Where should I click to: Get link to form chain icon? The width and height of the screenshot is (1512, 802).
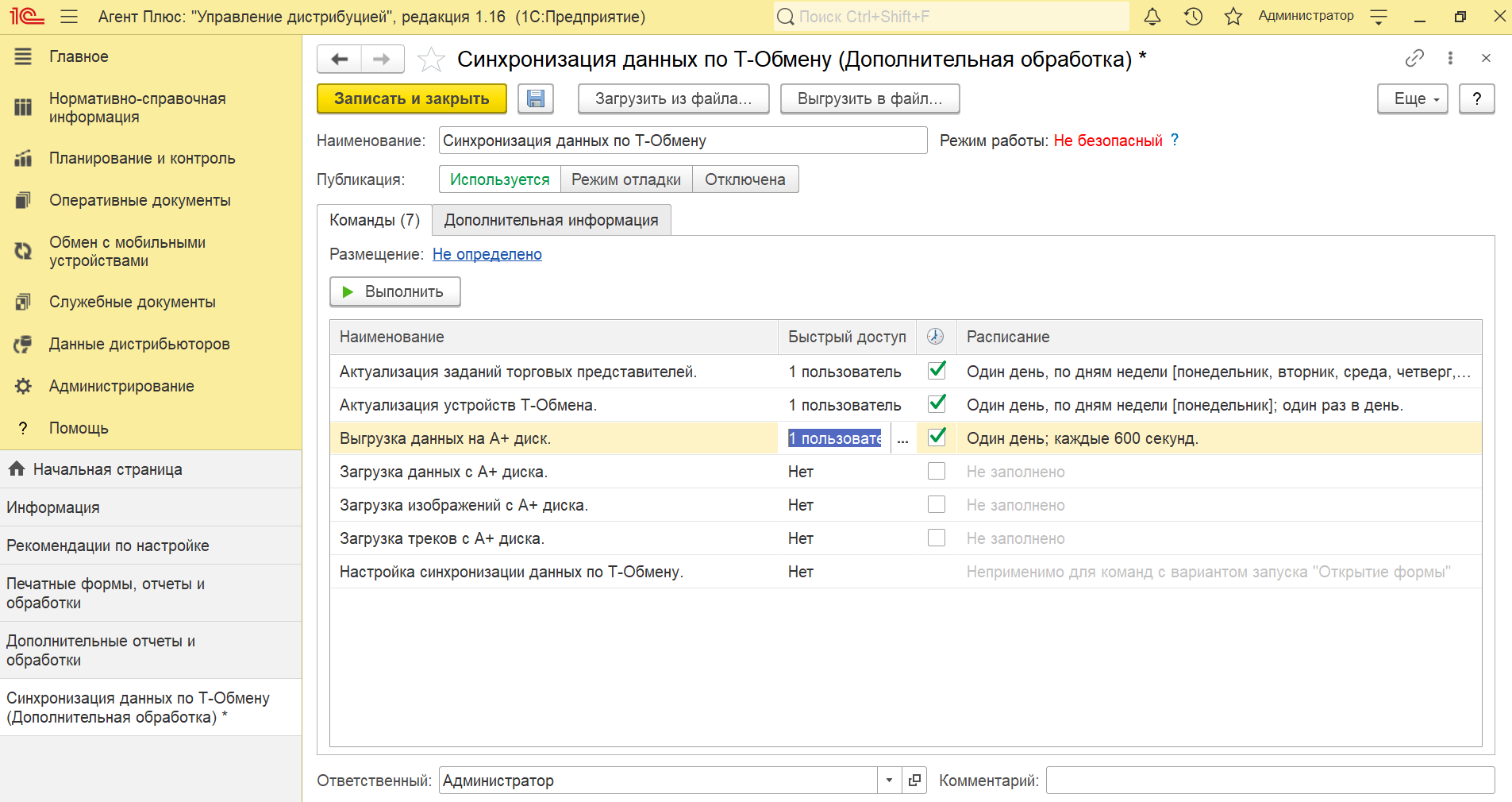click(1414, 58)
